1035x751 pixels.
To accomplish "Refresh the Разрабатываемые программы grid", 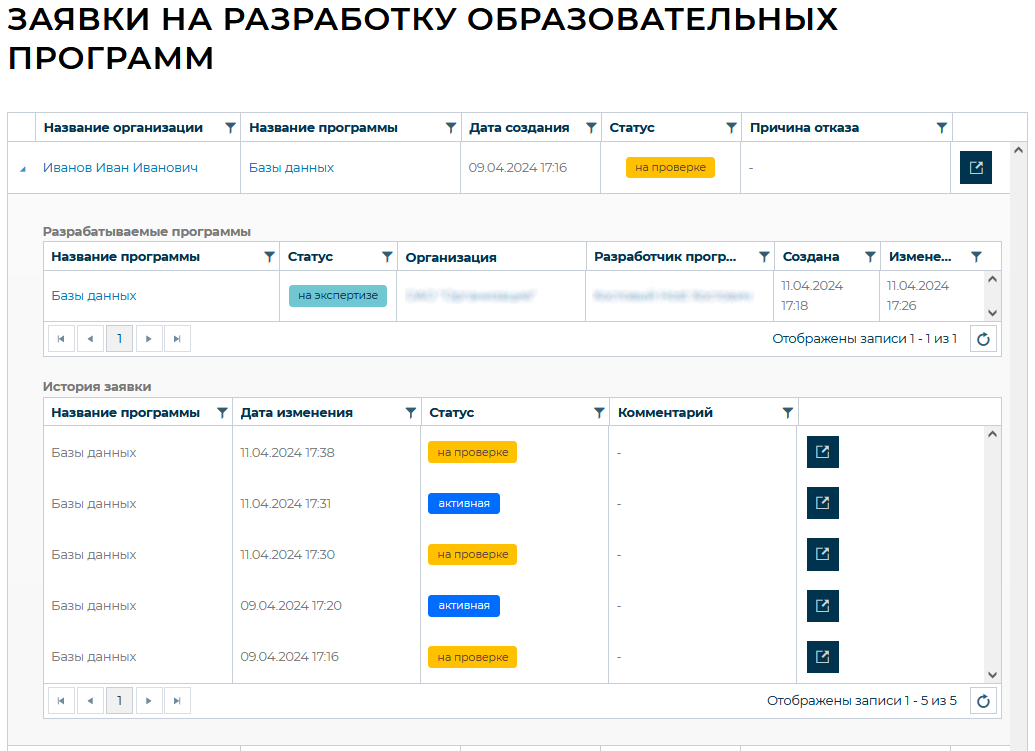I will click(983, 339).
